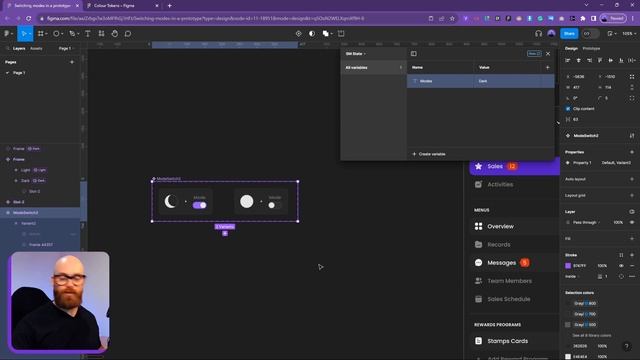Viewport: 640px width, 360px height.
Task: Select All variables group
Action: tap(373, 67)
